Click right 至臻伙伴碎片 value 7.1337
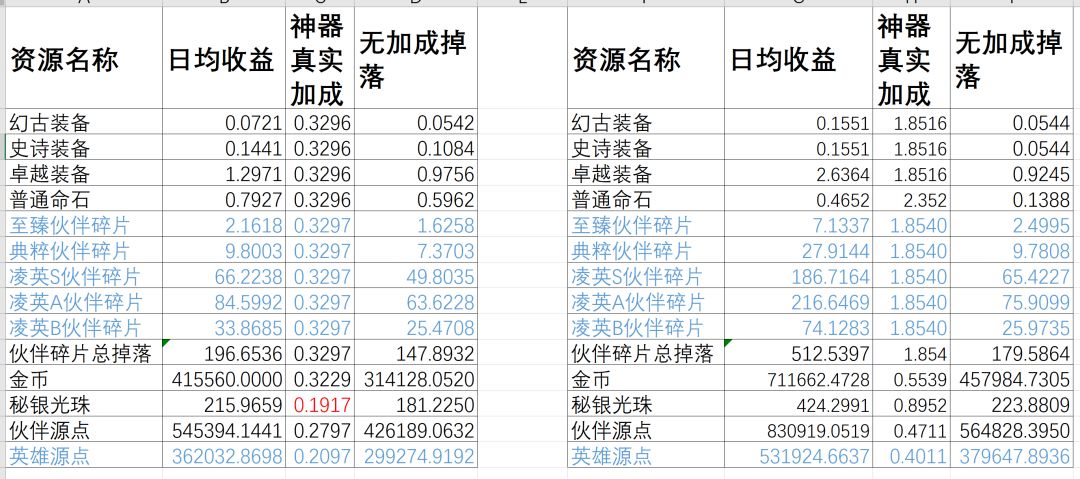Image resolution: width=1080 pixels, height=479 pixels. click(798, 225)
